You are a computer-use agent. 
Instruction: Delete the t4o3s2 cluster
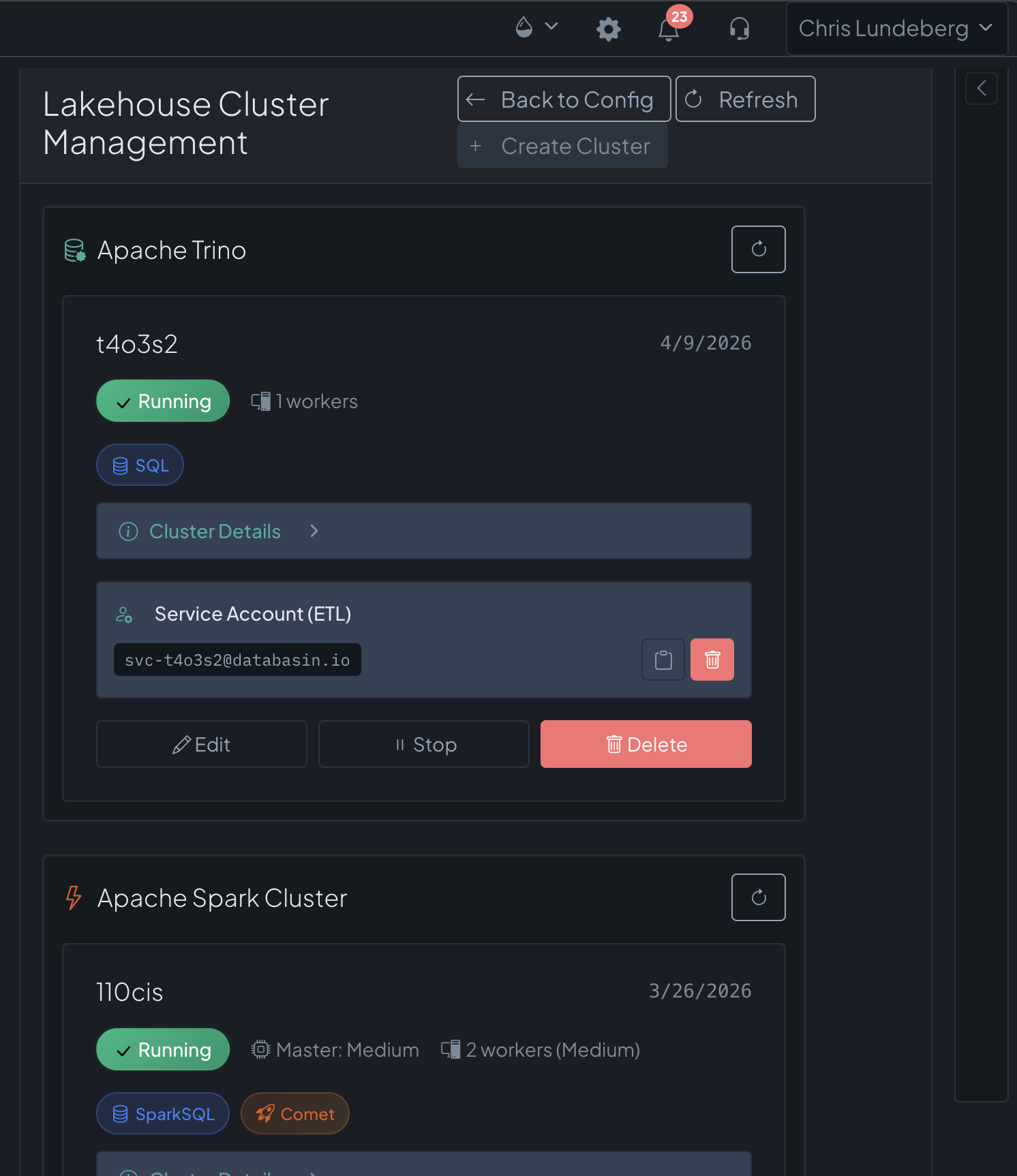(646, 744)
